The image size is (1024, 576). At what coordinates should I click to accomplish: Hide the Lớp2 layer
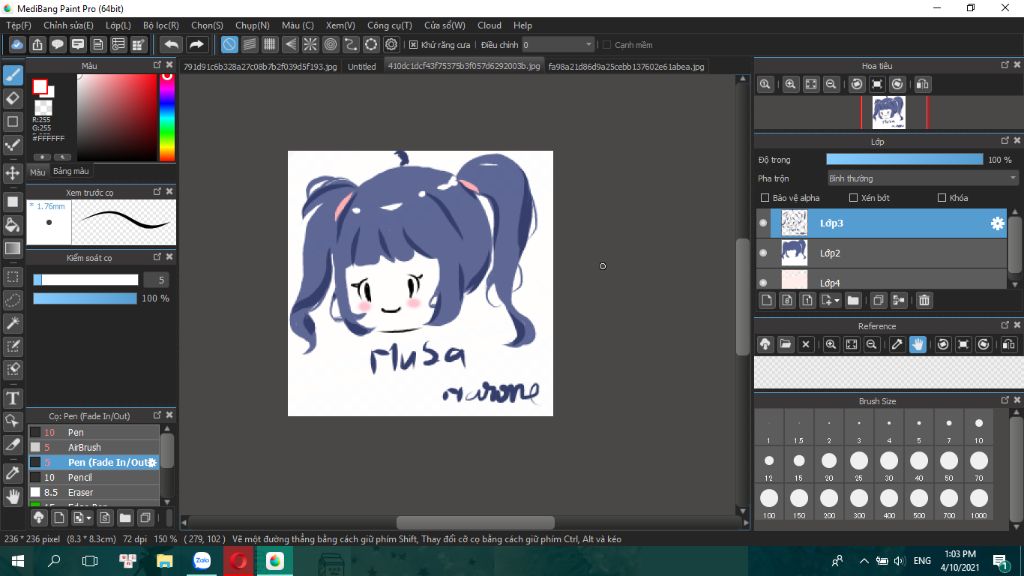(x=763, y=253)
